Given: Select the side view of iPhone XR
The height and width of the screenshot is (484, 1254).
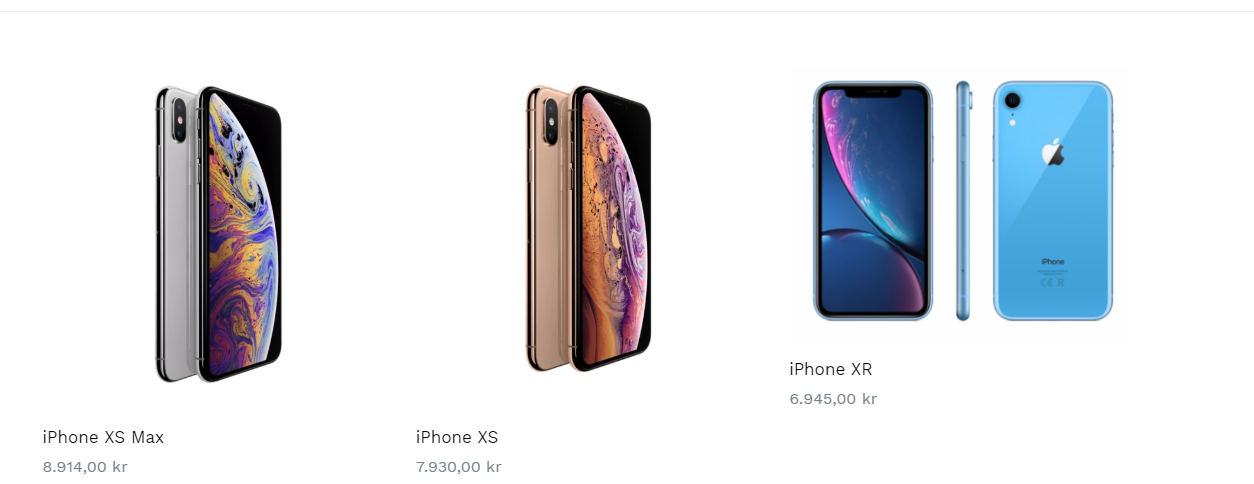Looking at the screenshot, I should 963,201.
